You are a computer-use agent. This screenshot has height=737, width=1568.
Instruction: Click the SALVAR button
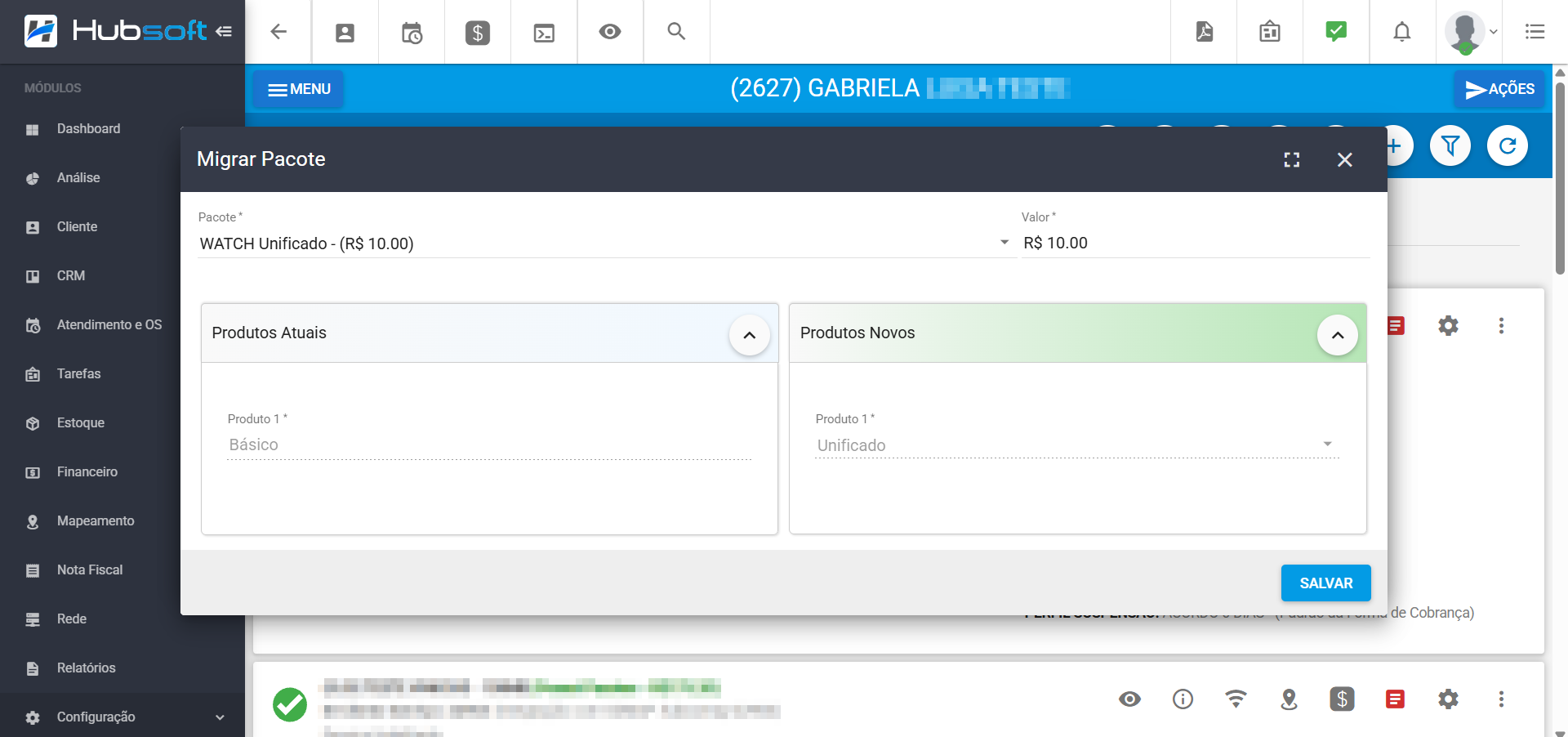(x=1325, y=583)
